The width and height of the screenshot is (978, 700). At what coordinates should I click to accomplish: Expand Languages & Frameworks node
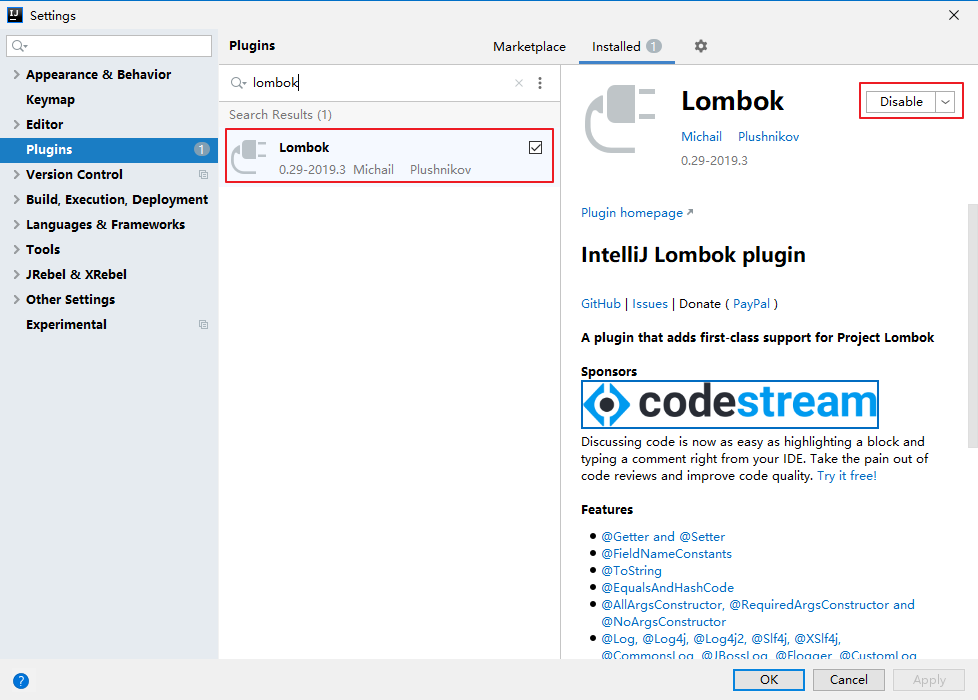pyautogui.click(x=16, y=225)
